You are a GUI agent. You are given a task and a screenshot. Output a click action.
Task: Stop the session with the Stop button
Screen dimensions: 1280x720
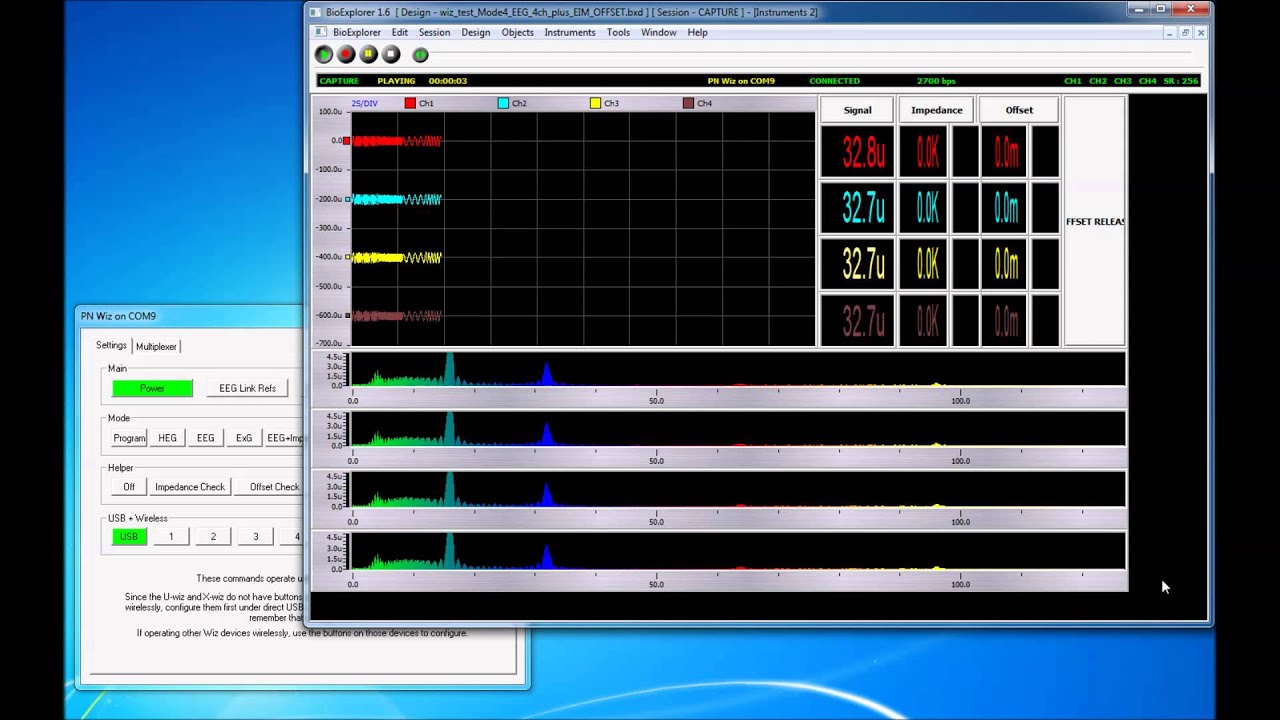coord(391,55)
